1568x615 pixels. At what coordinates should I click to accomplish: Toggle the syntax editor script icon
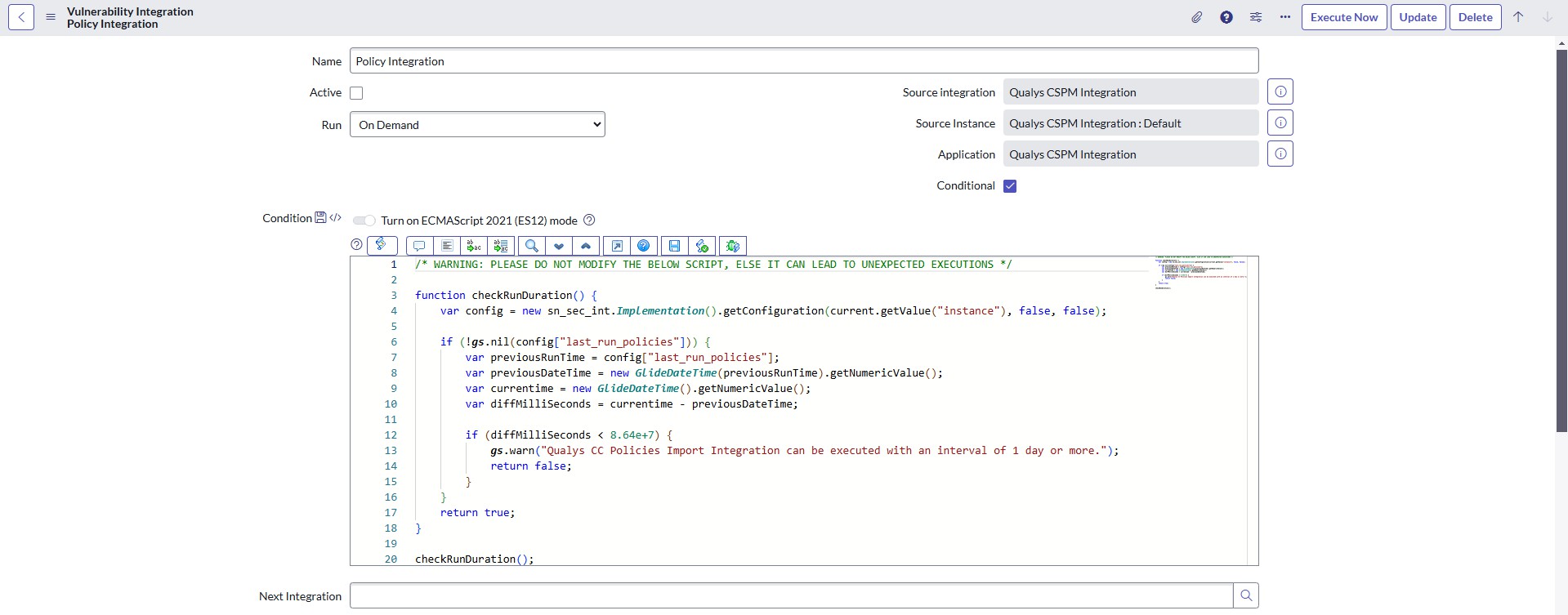pos(382,245)
